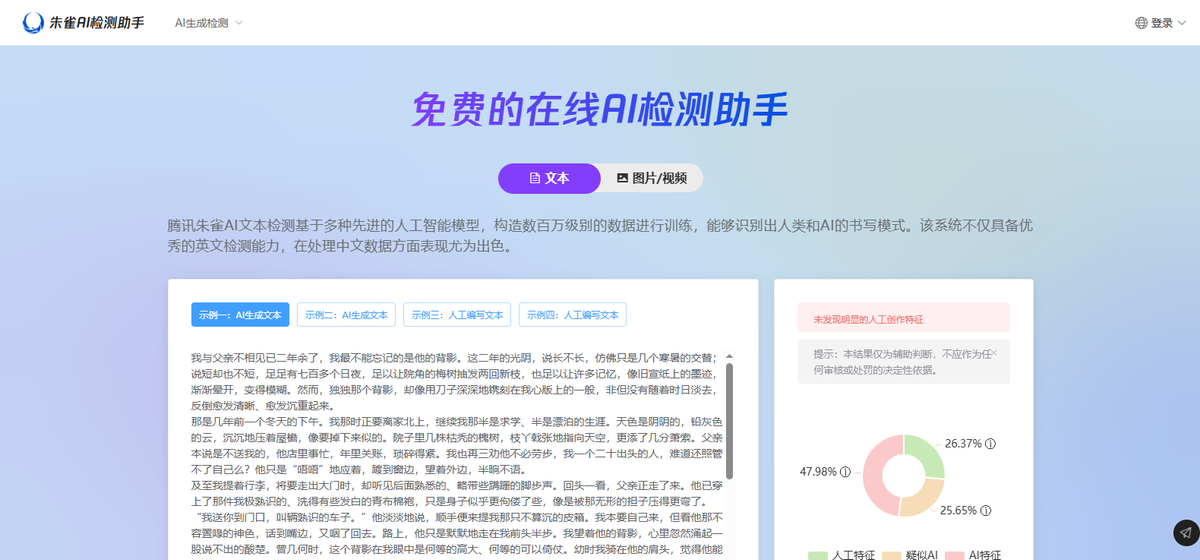Switch to the 文本 tab

tap(548, 178)
